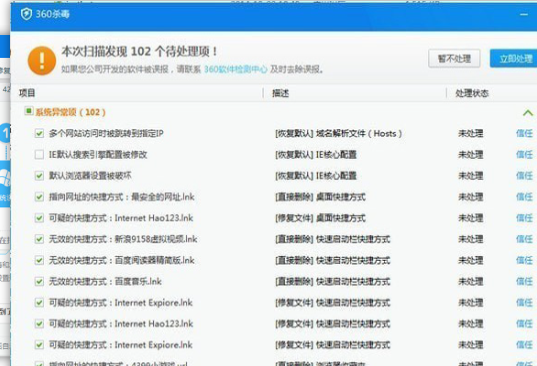This screenshot has width=537, height=366.
Task: Click the 暂不处理 button
Action: (454, 59)
